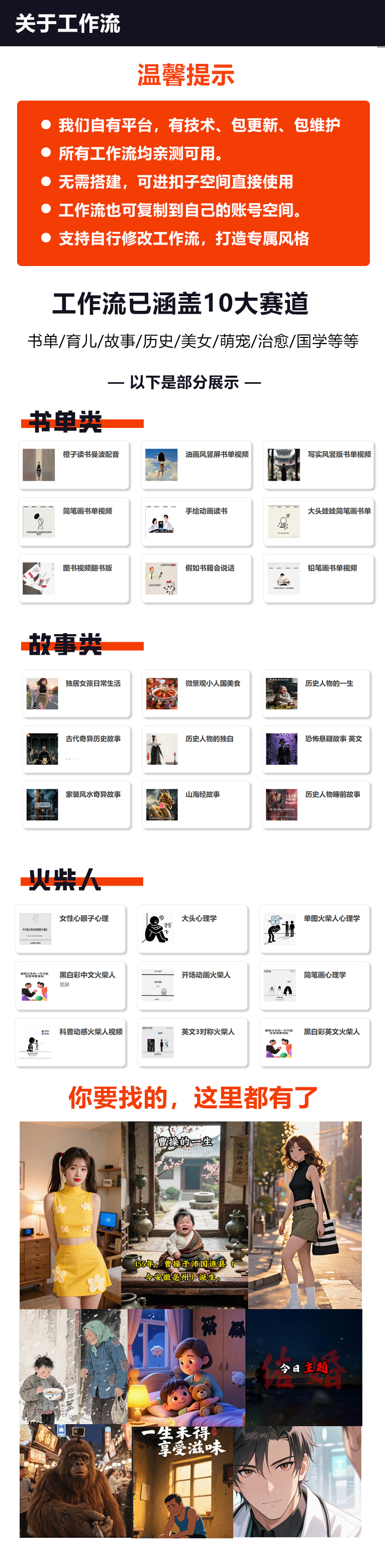Click the 大头心理学 stick figure icon

[x=157, y=928]
